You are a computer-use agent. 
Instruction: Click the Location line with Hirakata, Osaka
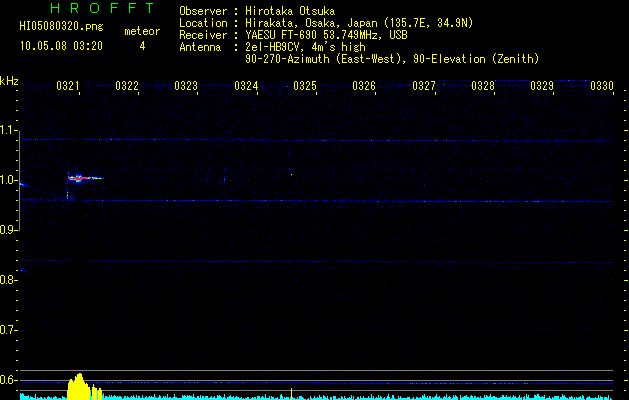click(x=326, y=23)
